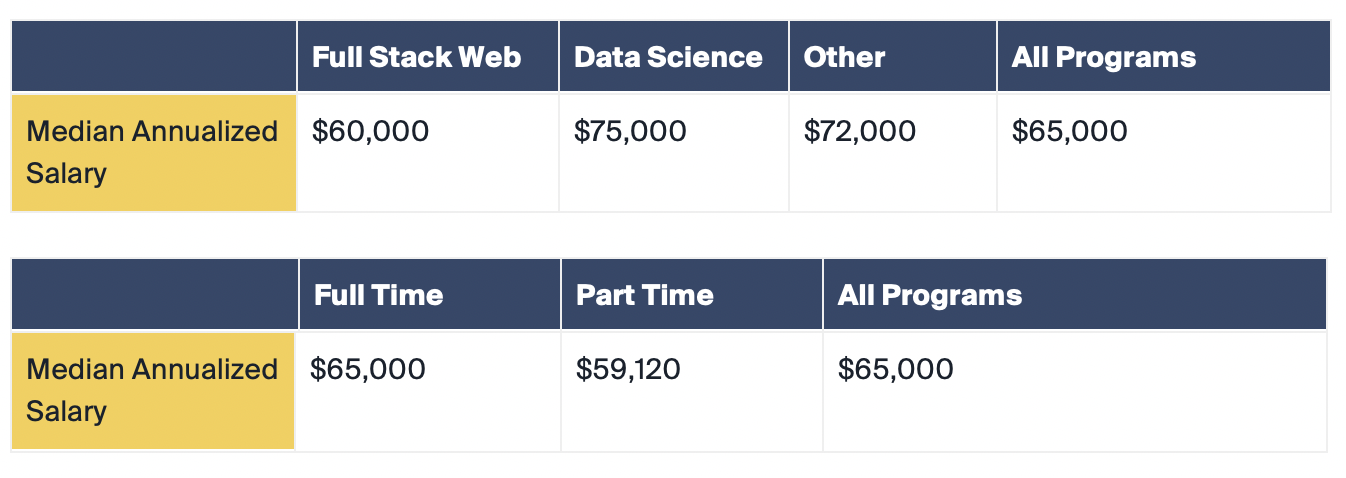Select $65,000 under All Programs next to $72,000
Viewport: 1346px width, 478px height.
(1164, 153)
